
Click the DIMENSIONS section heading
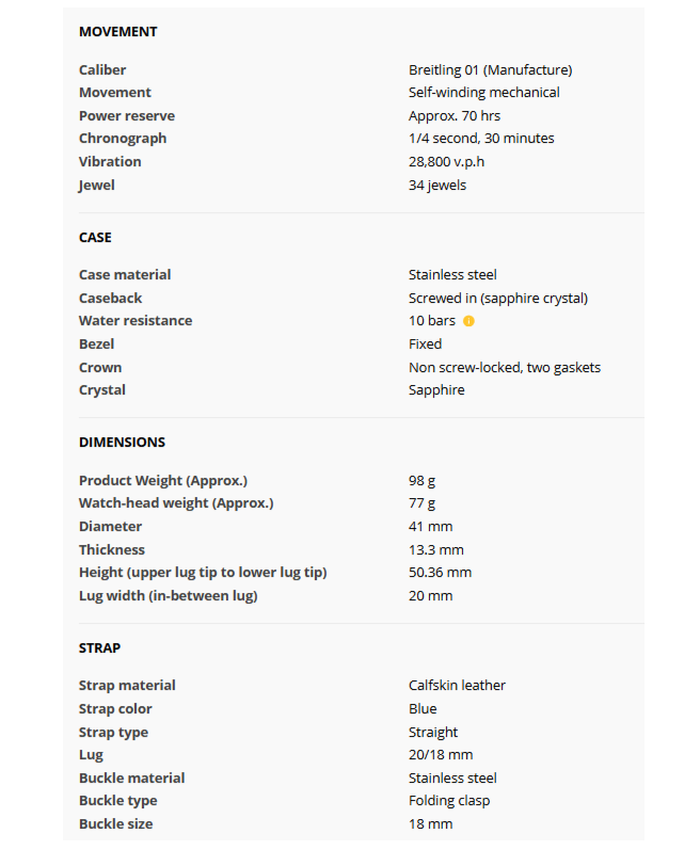(x=122, y=442)
